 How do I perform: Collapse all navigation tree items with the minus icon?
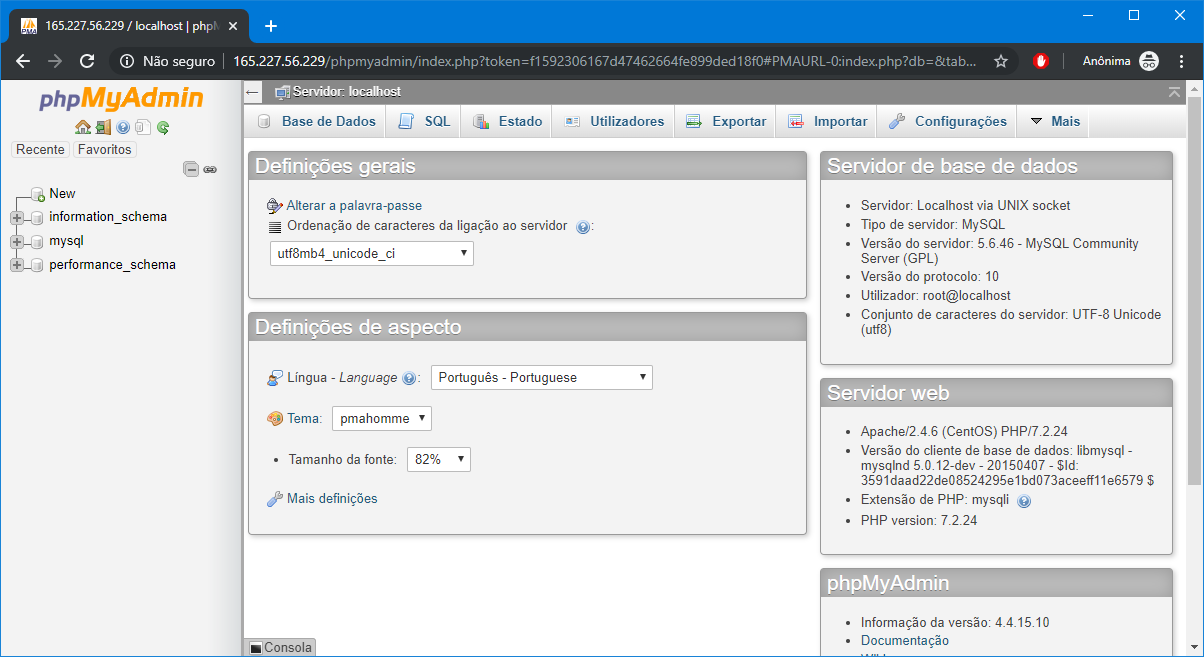191,170
